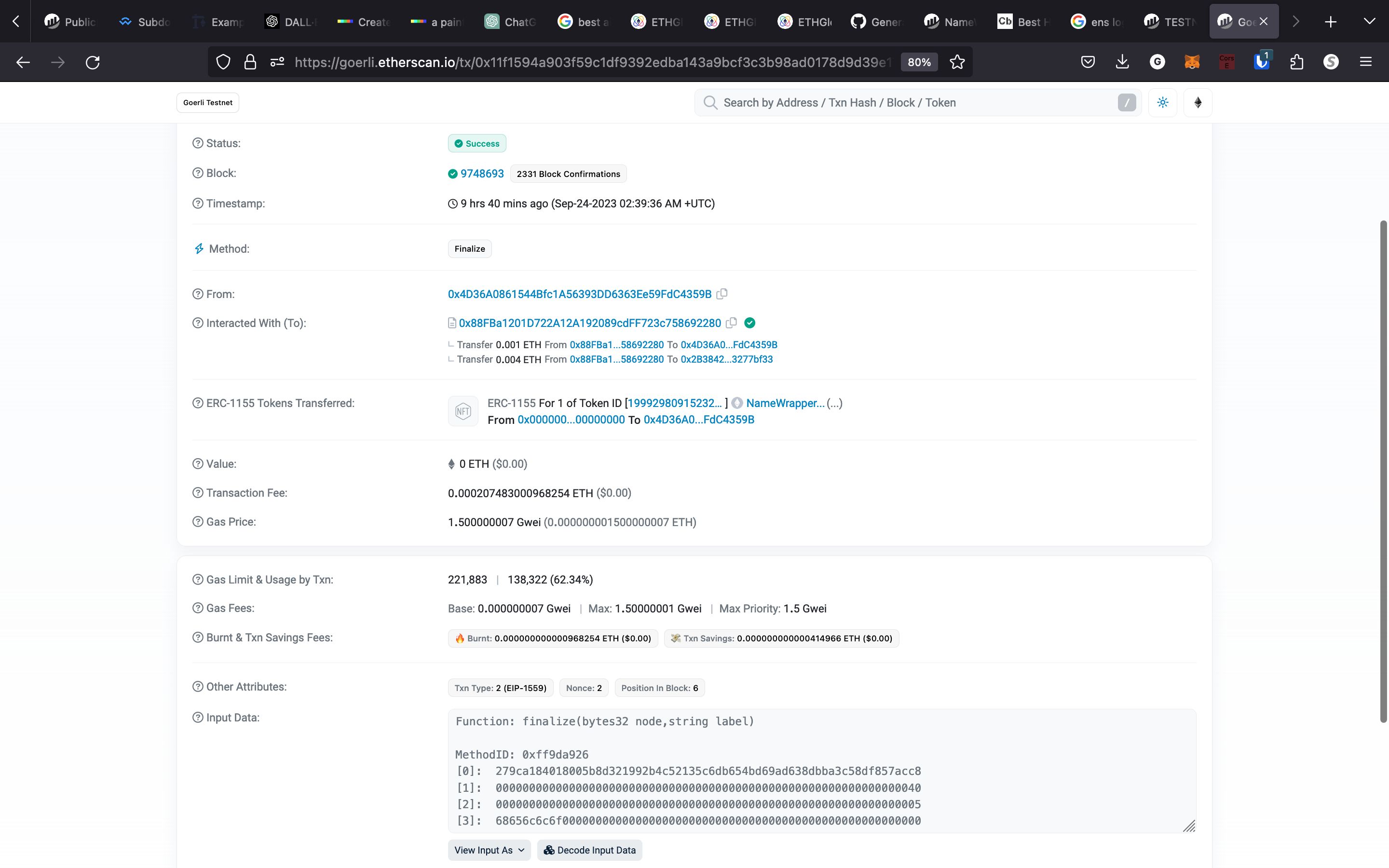Click the input data resize handle
Screen dimensions: 1389x868
(1189, 826)
